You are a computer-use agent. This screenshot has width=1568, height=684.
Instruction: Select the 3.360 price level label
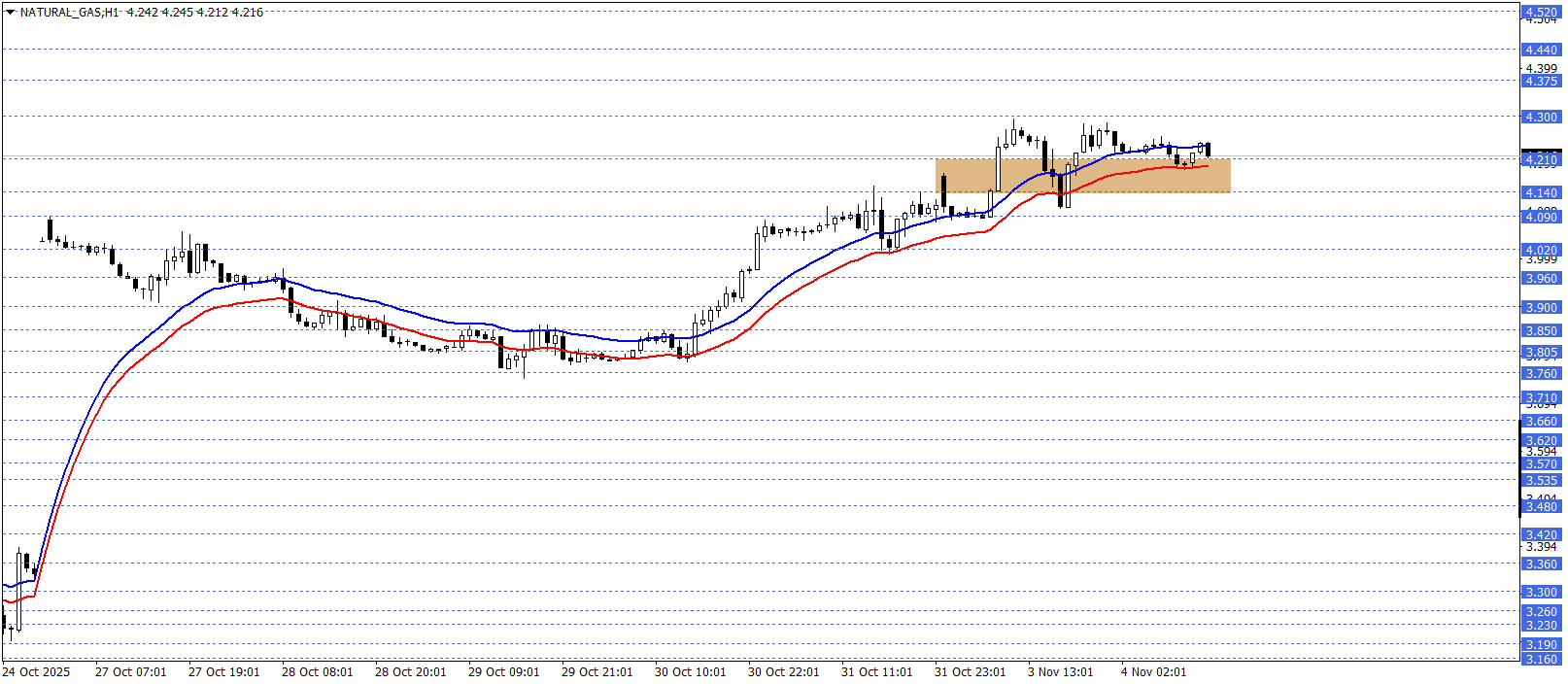click(1541, 564)
